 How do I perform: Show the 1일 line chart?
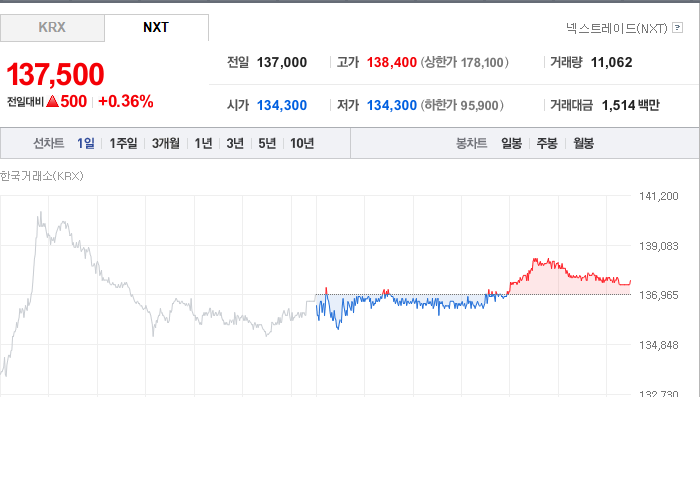tap(86, 143)
